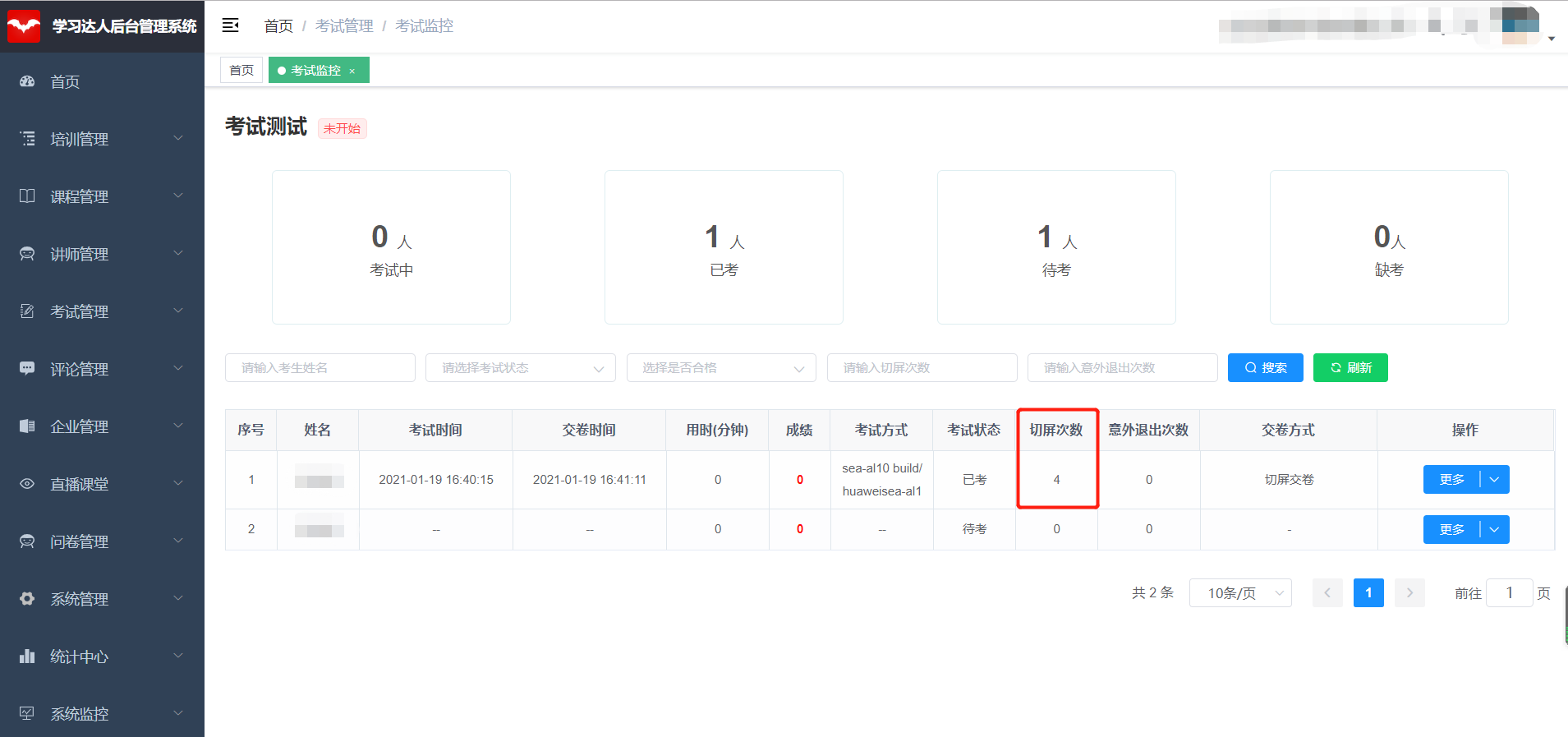
Task: Click 切屏交卷 cell in row 1
Action: (1289, 480)
